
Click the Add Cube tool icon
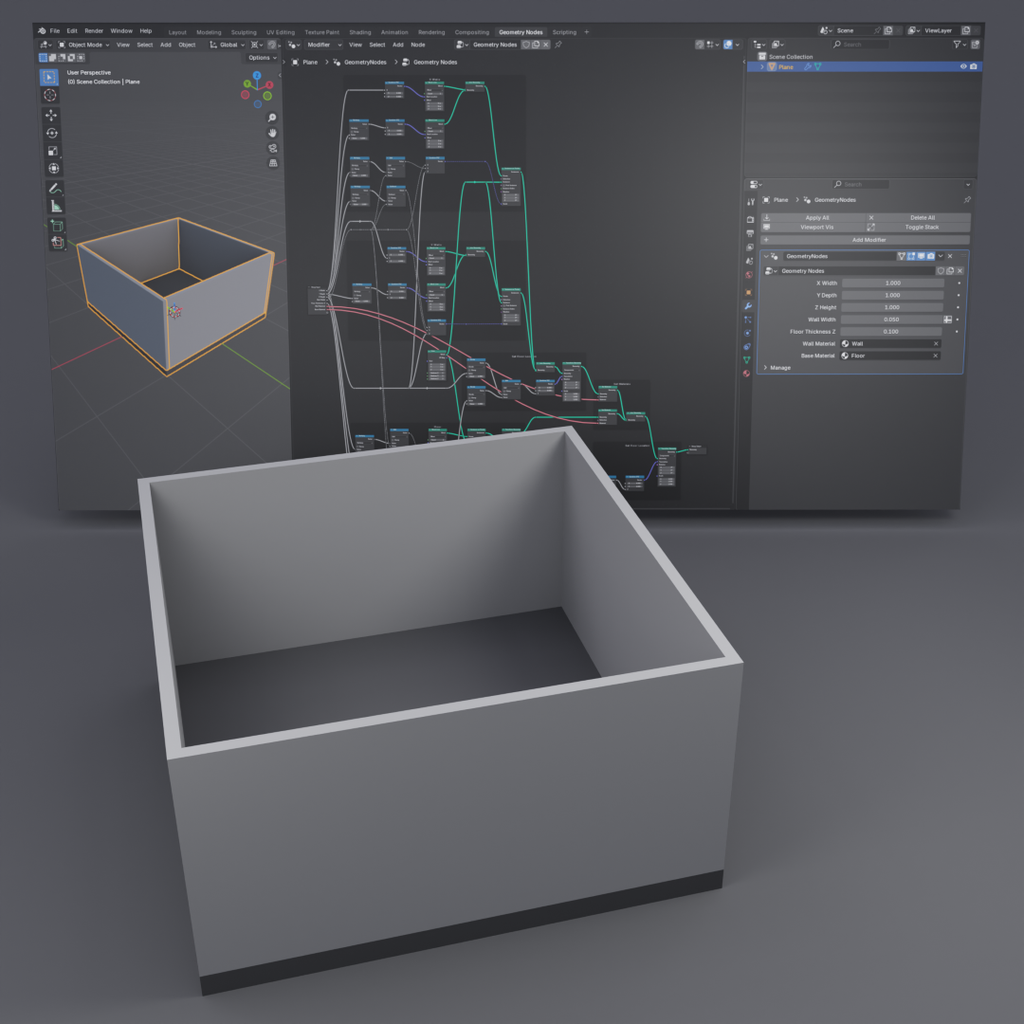[52, 220]
